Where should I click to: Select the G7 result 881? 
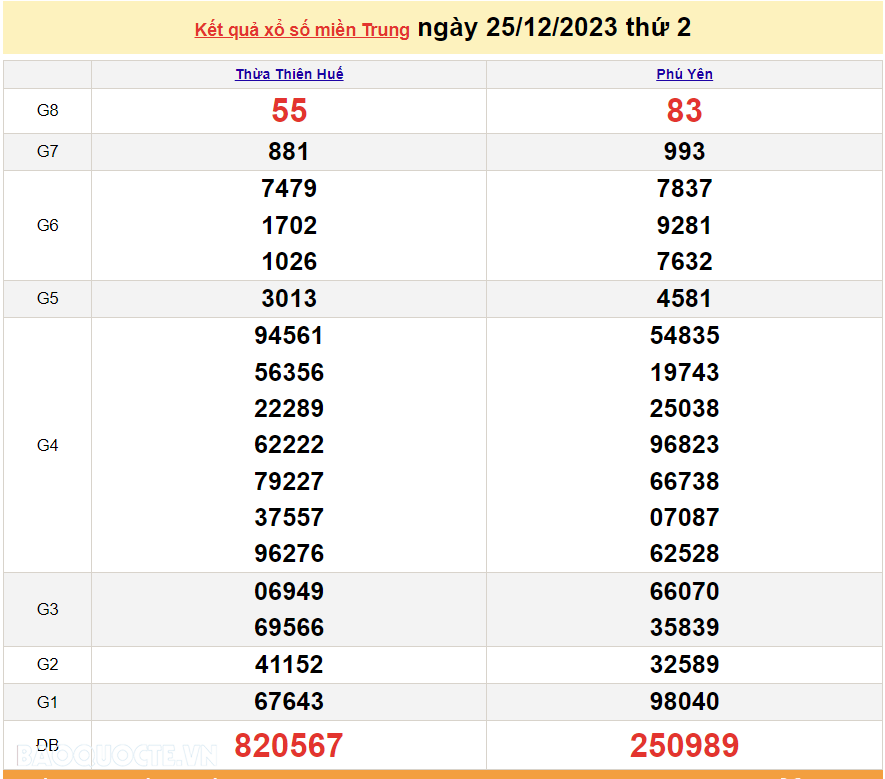pyautogui.click(x=289, y=152)
